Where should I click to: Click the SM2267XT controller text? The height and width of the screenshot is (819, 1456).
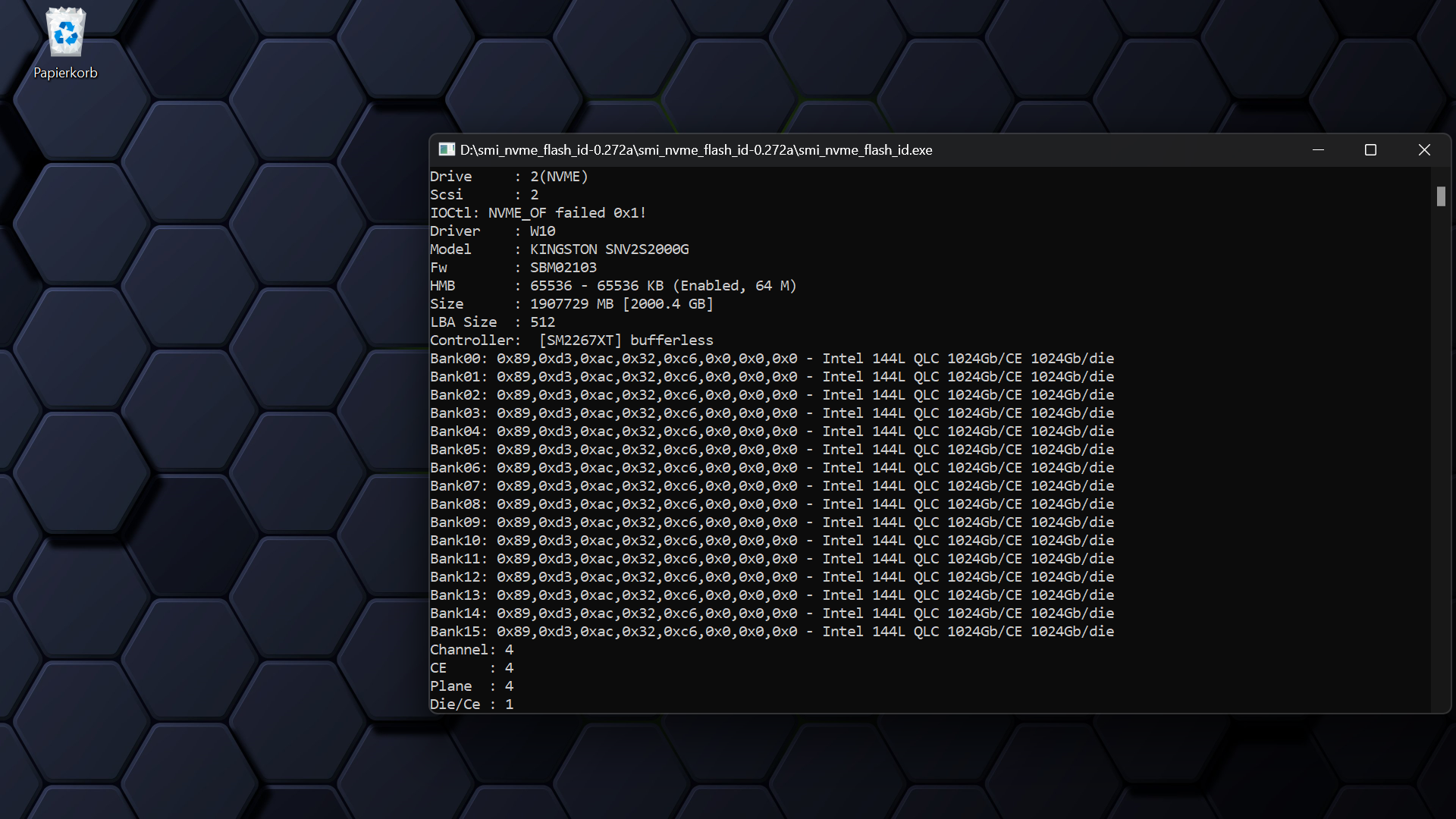point(580,340)
